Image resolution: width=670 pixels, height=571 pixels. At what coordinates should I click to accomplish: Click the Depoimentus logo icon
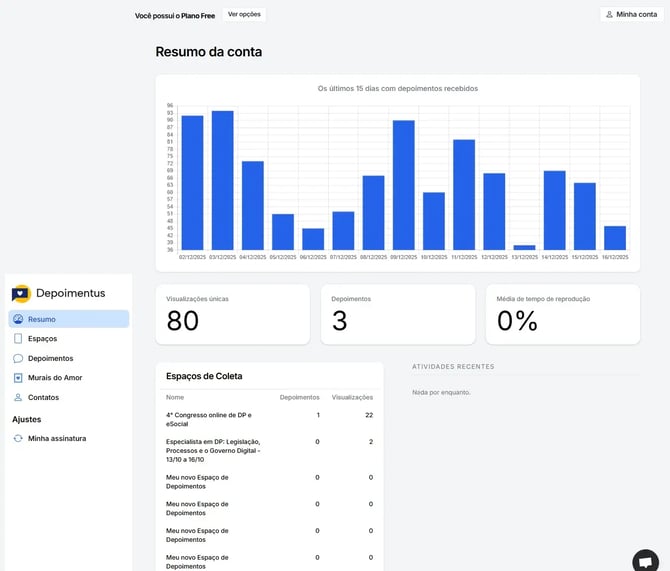point(21,293)
